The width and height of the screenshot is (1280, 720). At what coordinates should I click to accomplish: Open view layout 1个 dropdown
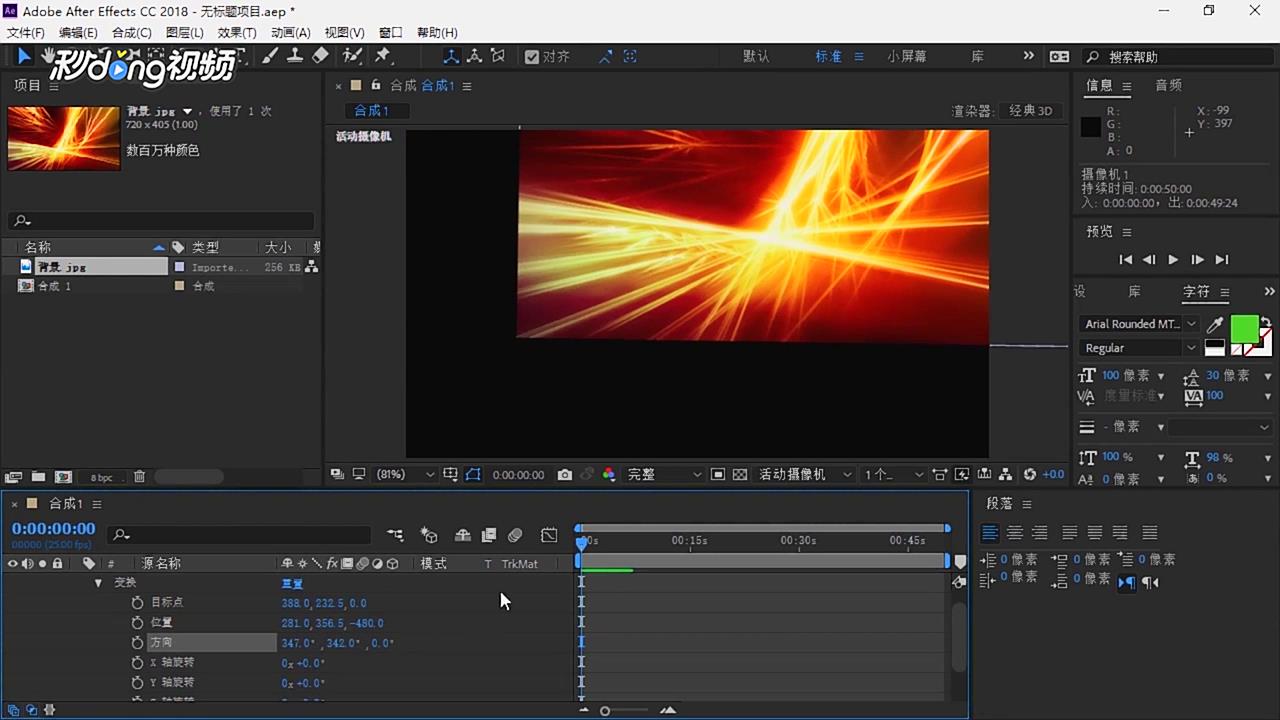click(x=894, y=474)
